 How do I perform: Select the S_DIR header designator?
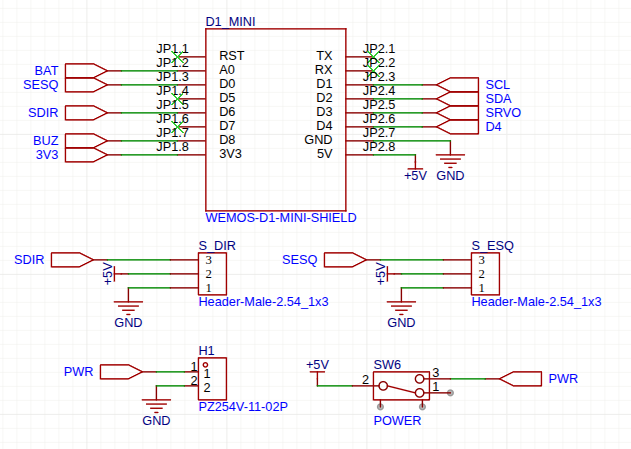point(217,246)
